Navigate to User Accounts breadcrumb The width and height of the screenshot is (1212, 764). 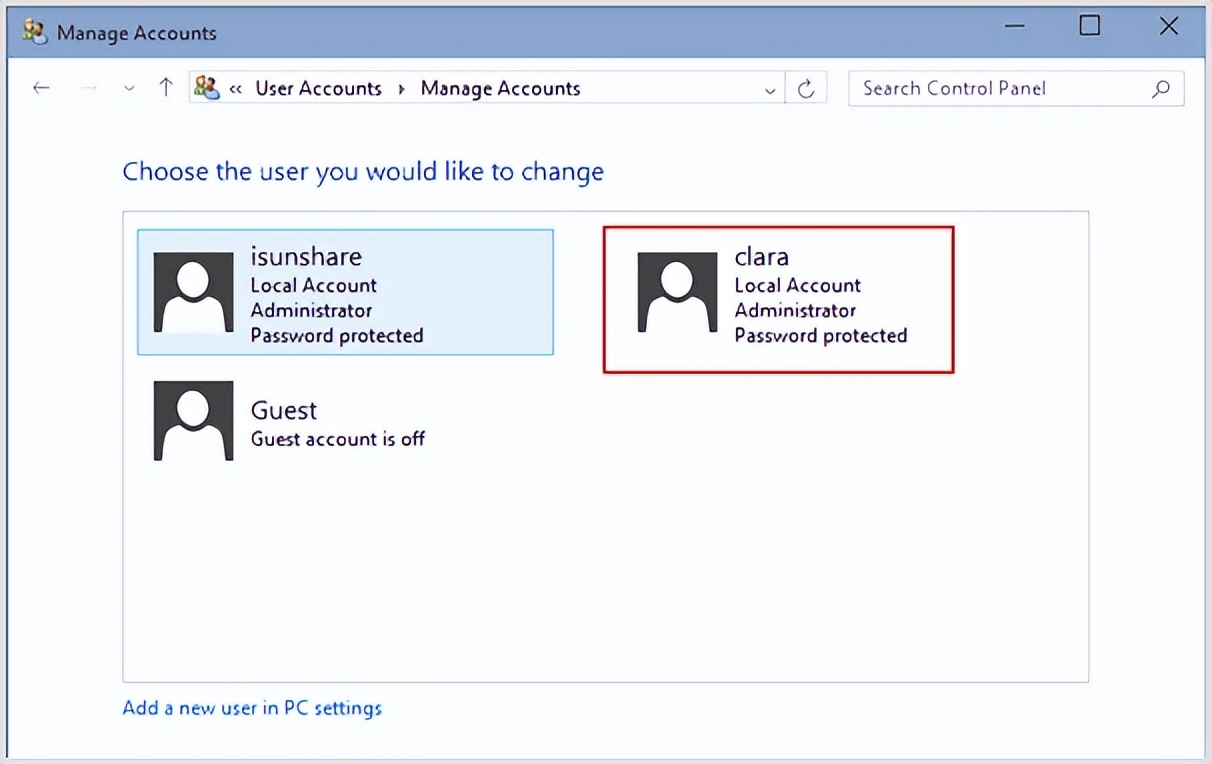pos(318,88)
